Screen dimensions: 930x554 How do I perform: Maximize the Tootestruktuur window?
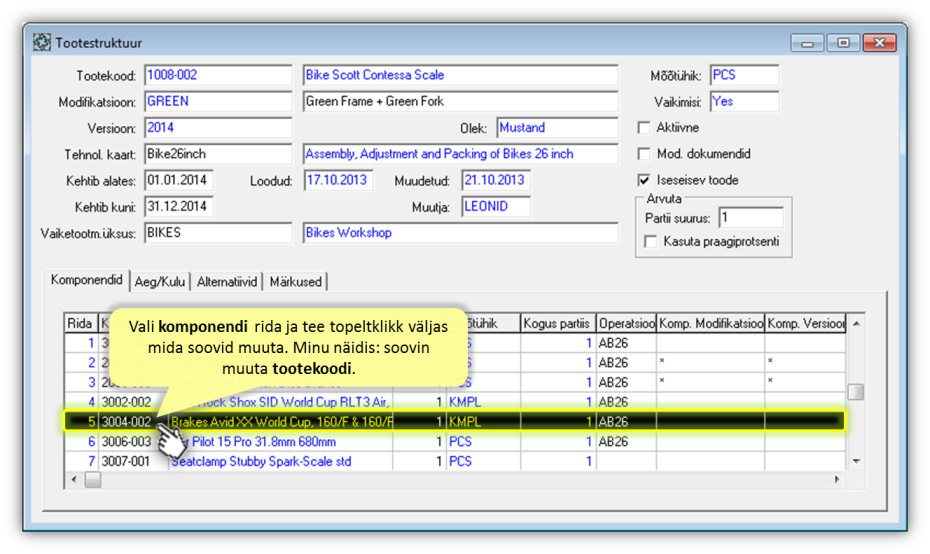coord(843,43)
